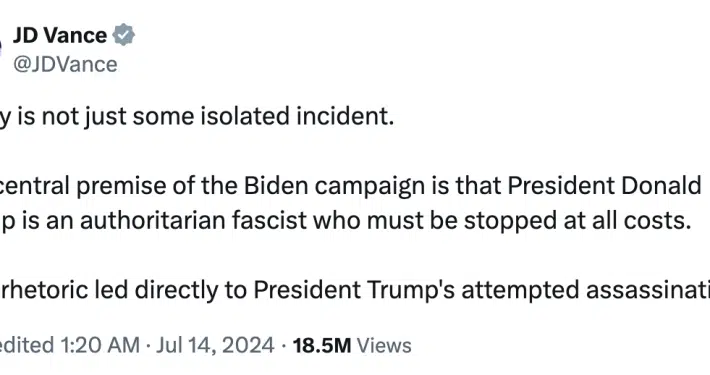Click the word 'attempted' in last line
The height and width of the screenshot is (375, 710).
pos(520,290)
